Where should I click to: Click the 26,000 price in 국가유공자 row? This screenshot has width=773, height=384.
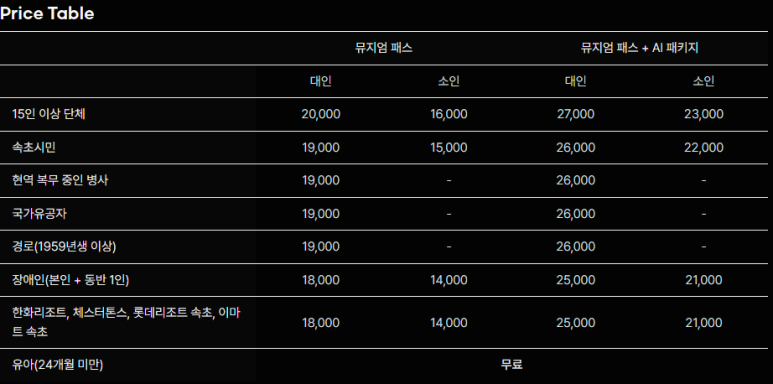tap(576, 213)
